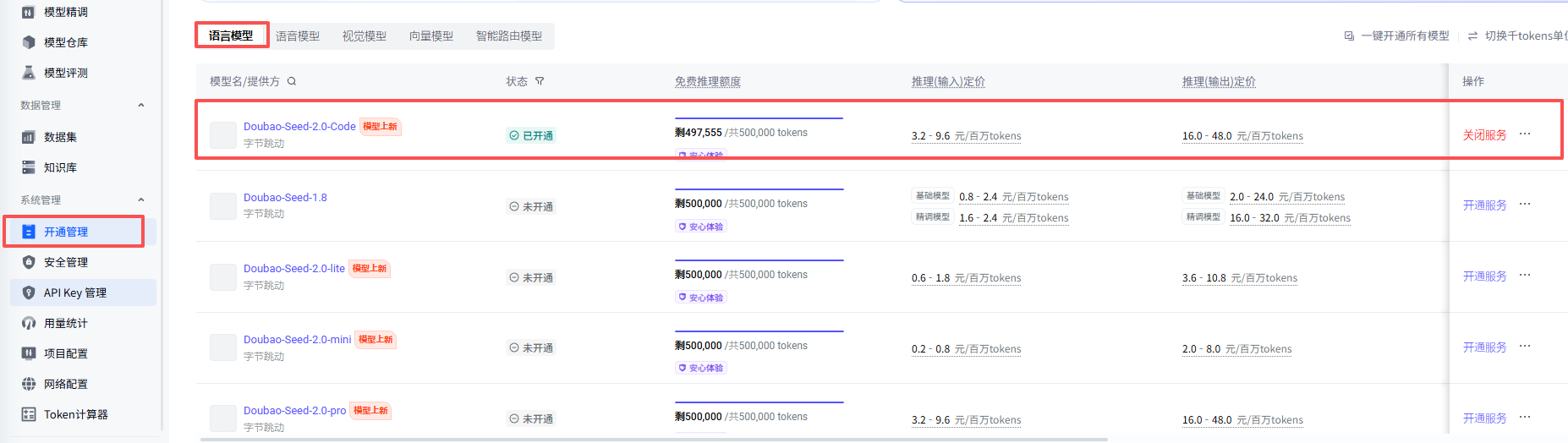The image size is (1568, 443).
Task: Click the quota bar for Doubao-Seed-2.0-lite
Action: click(759, 260)
